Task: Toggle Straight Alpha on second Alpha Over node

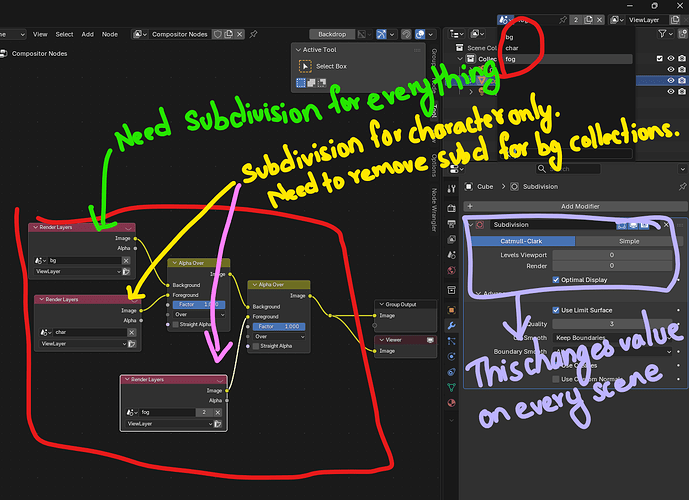Action: click(x=256, y=346)
